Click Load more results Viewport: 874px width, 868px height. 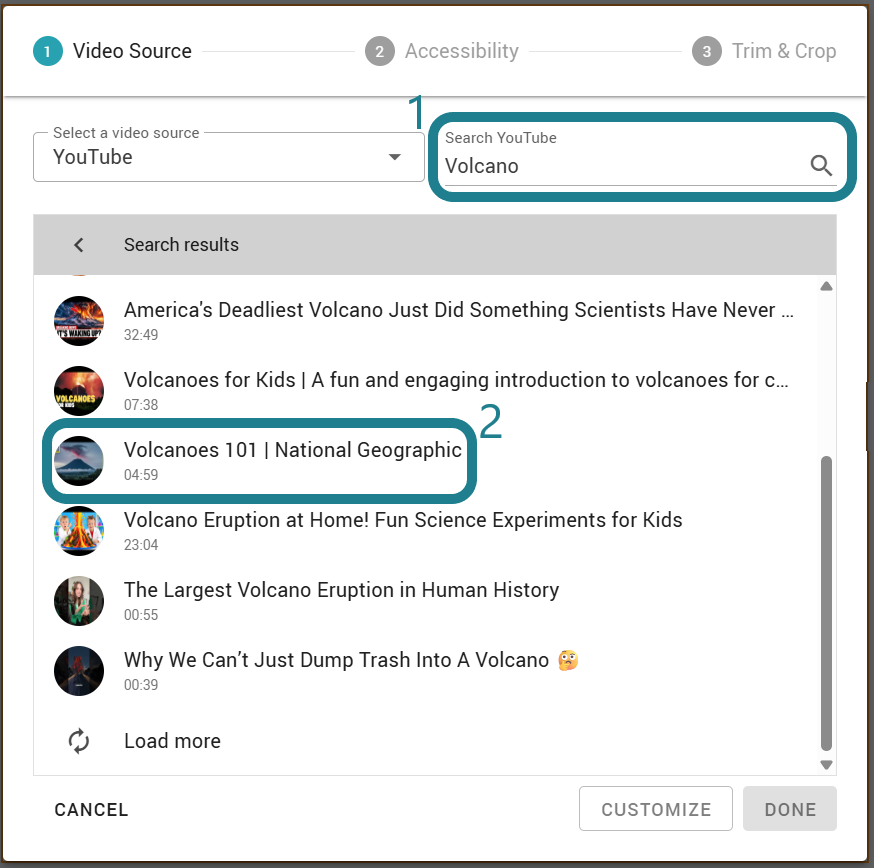[172, 741]
